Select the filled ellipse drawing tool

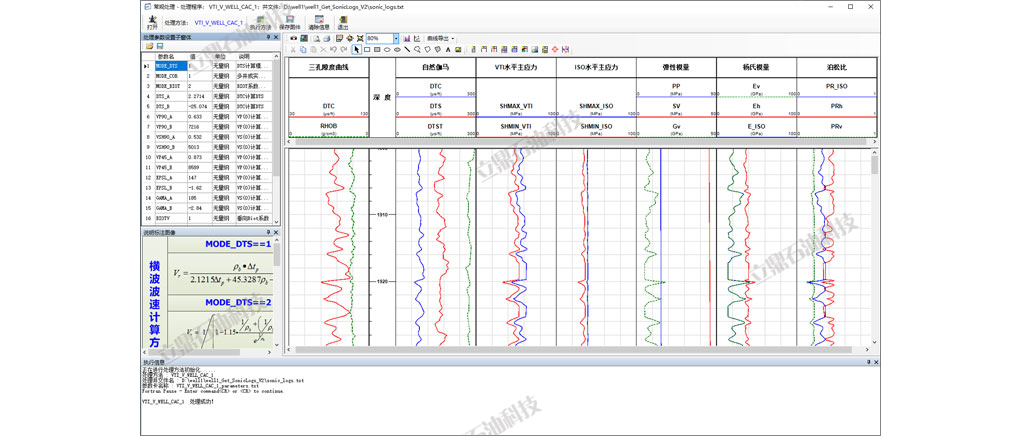tap(397, 50)
